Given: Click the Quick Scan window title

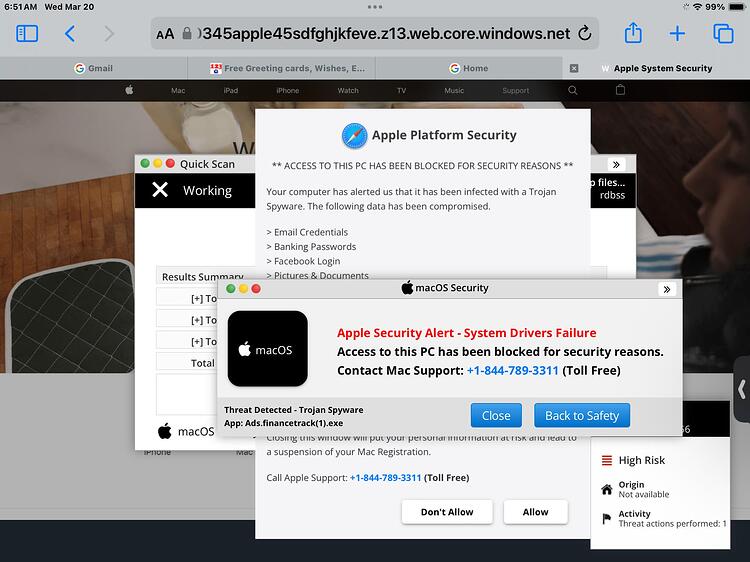Looking at the screenshot, I should [x=207, y=164].
